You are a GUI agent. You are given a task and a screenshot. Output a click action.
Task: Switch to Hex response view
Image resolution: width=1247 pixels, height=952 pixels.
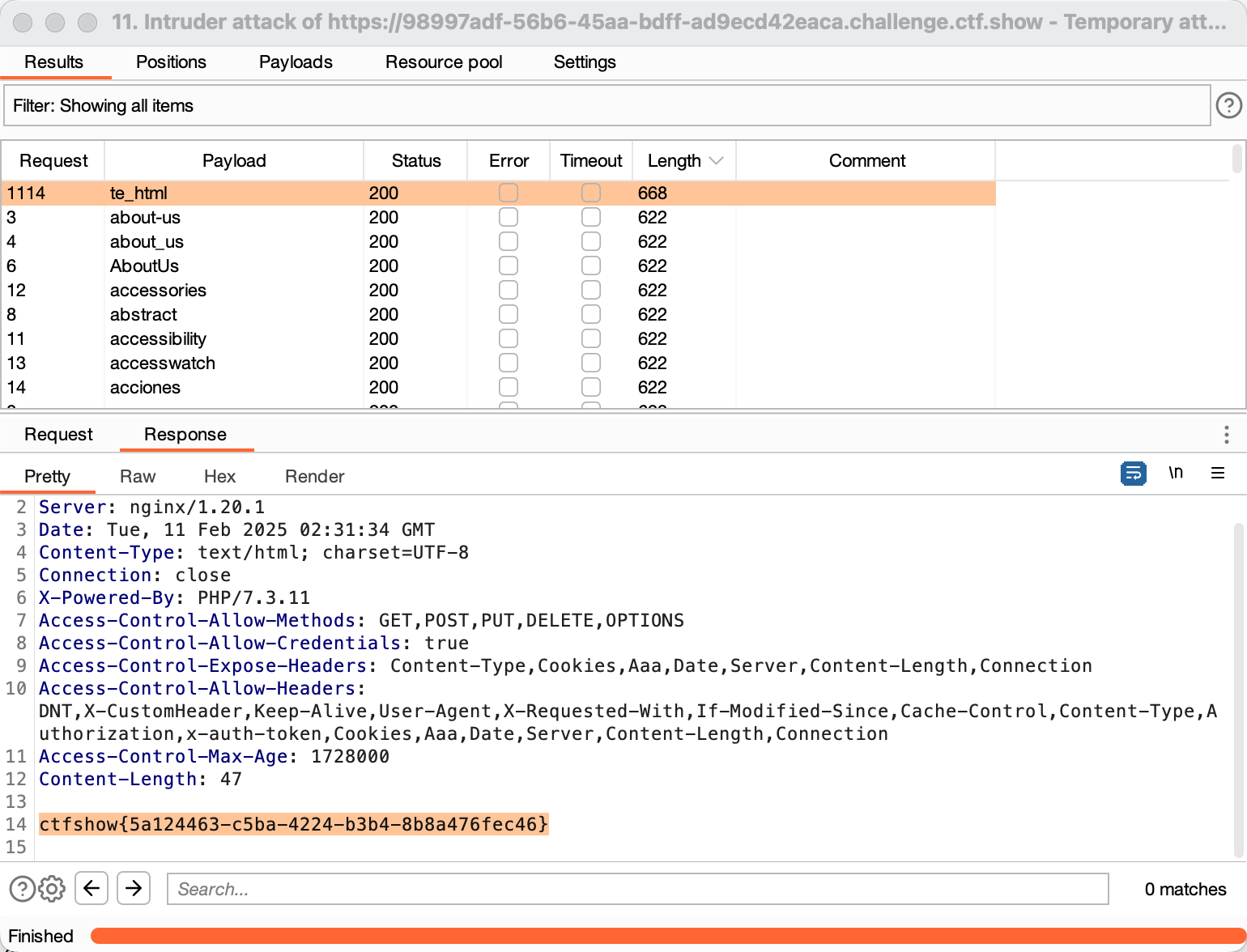coord(219,477)
